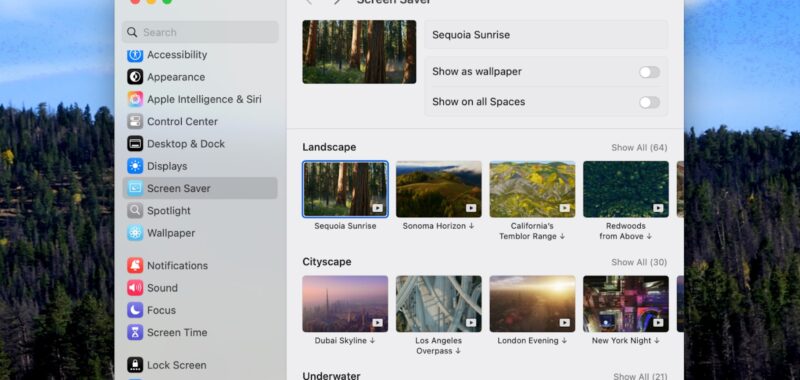The width and height of the screenshot is (800, 380).
Task: Click the Spotlight magnifier icon
Action: click(x=135, y=211)
